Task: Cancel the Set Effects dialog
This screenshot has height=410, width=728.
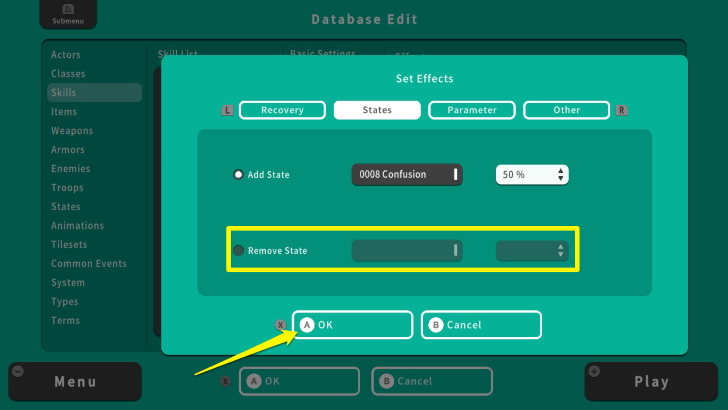Action: [481, 325]
